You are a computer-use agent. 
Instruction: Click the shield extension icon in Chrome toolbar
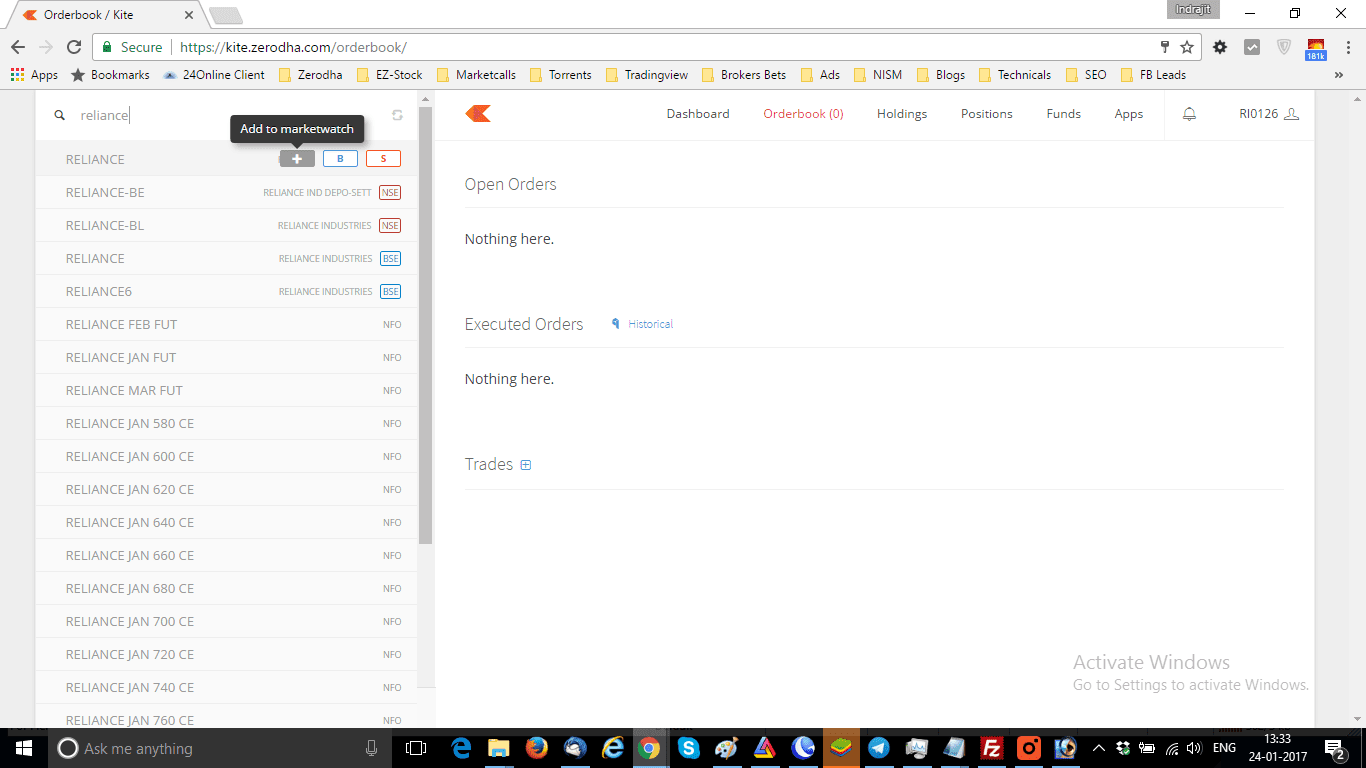click(x=1284, y=47)
